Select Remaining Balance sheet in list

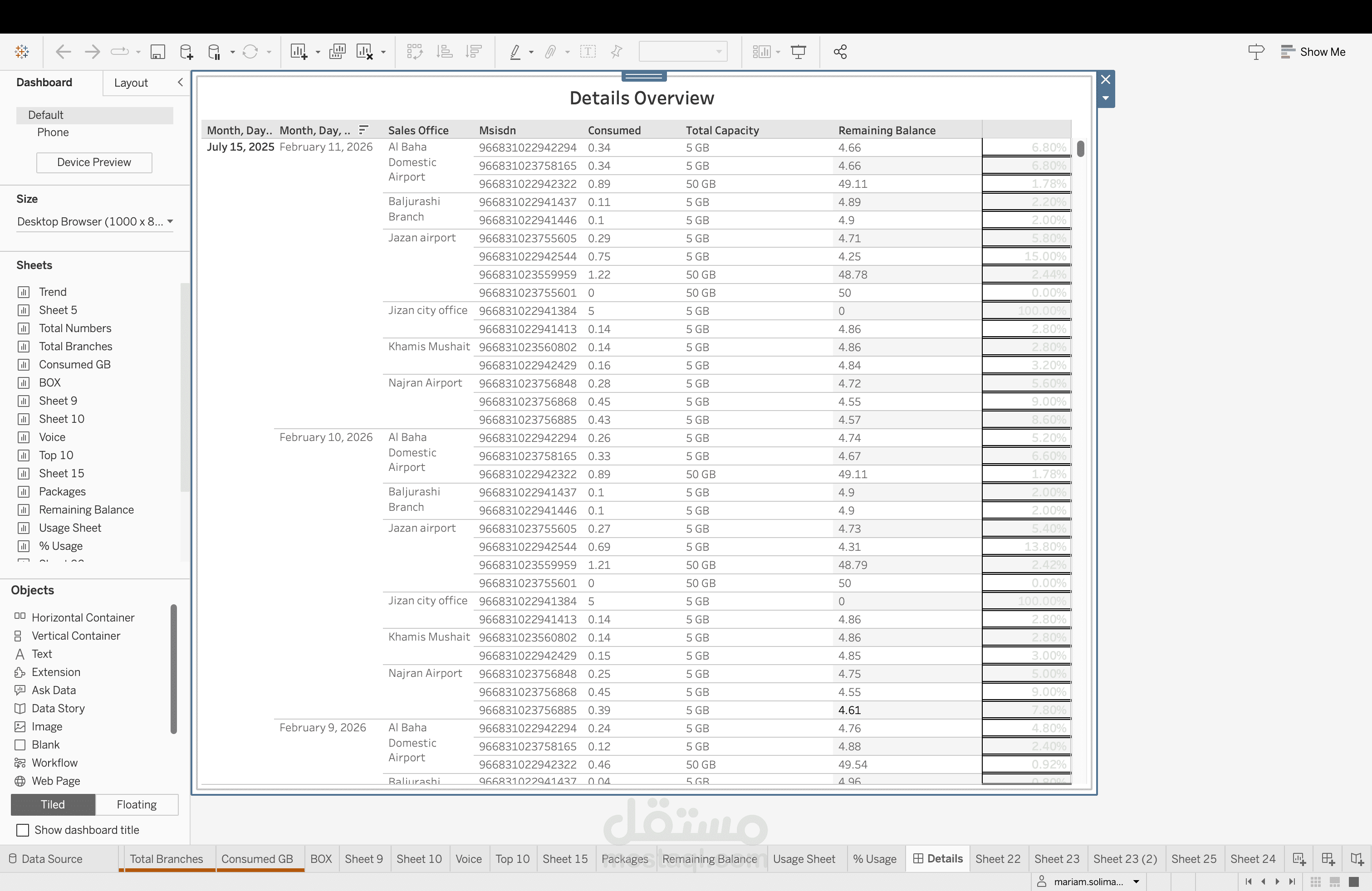click(86, 509)
